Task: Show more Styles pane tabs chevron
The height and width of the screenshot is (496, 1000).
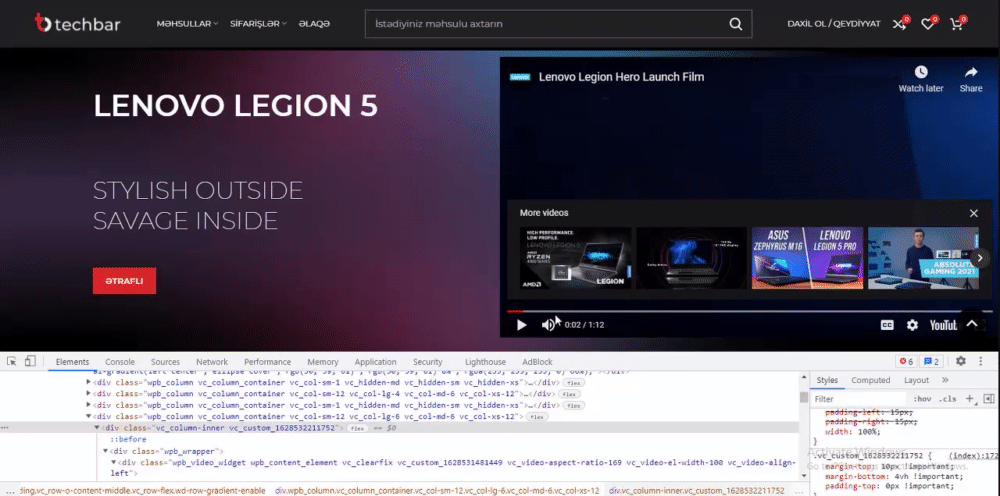Action: pyautogui.click(x=945, y=380)
